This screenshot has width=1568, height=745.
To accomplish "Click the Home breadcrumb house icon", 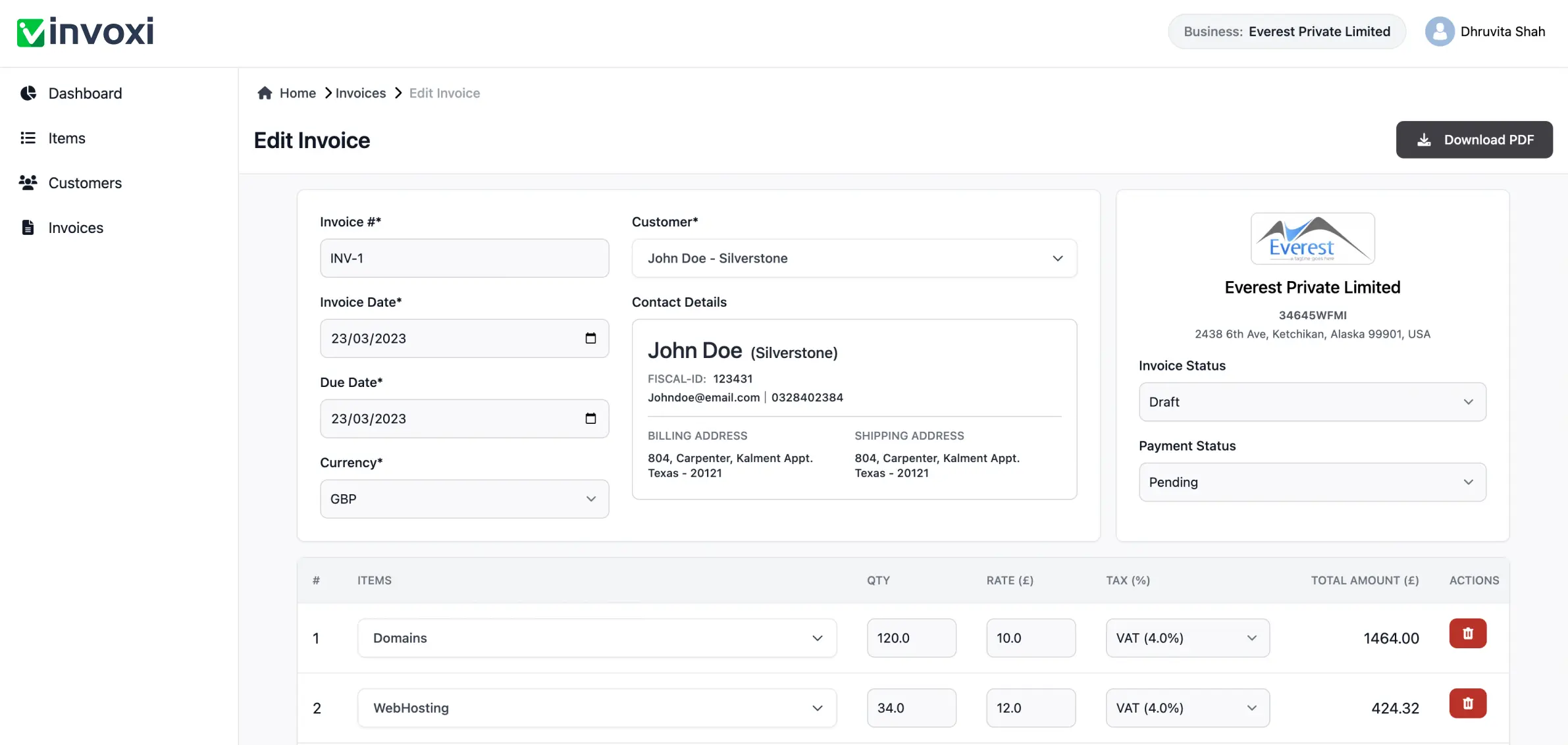I will click(265, 93).
